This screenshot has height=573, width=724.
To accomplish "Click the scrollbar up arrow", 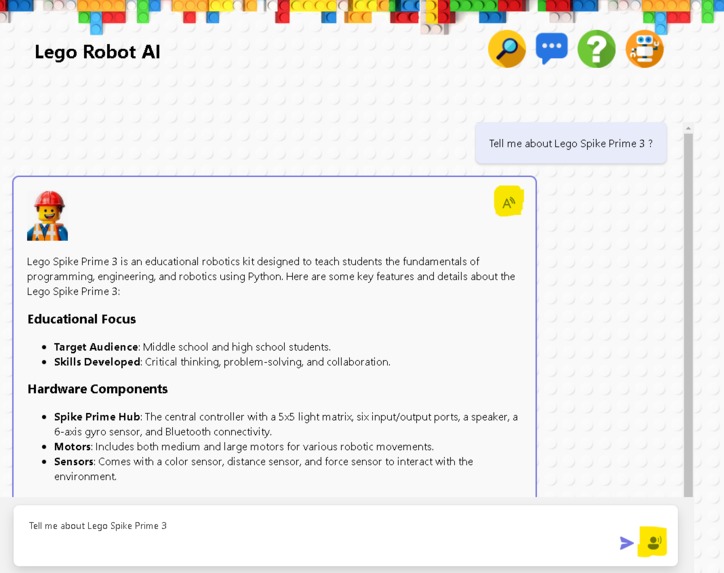I will pos(688,128).
